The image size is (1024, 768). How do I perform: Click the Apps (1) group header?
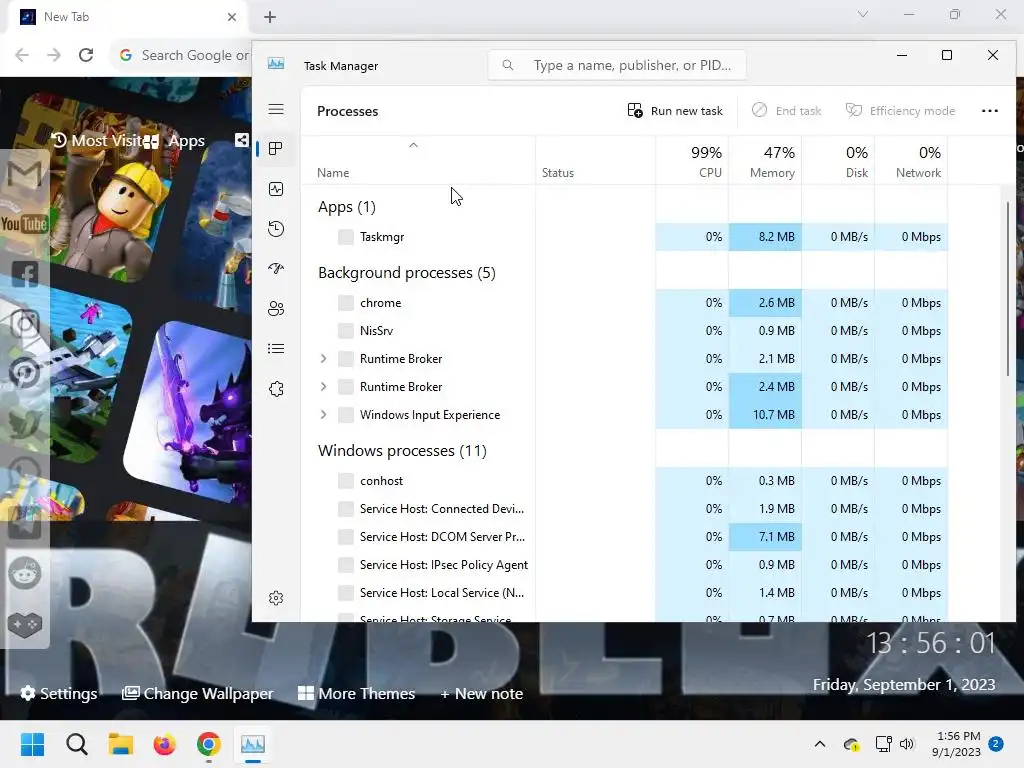point(347,207)
